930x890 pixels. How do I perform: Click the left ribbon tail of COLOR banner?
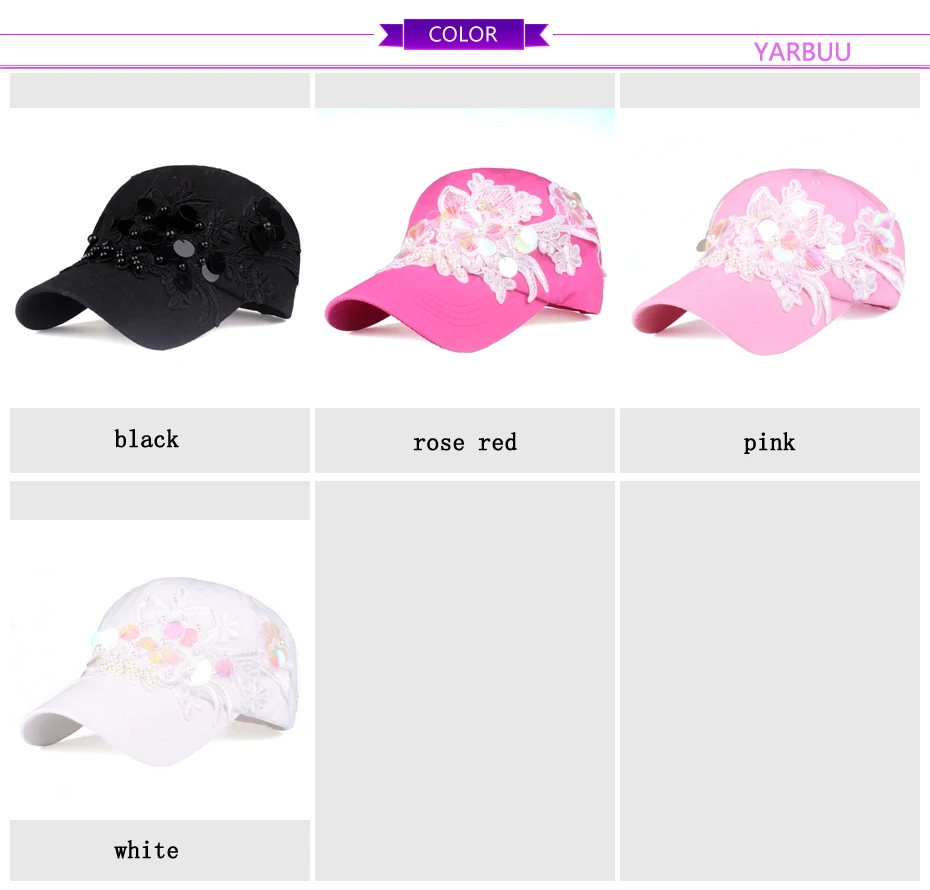(x=391, y=35)
